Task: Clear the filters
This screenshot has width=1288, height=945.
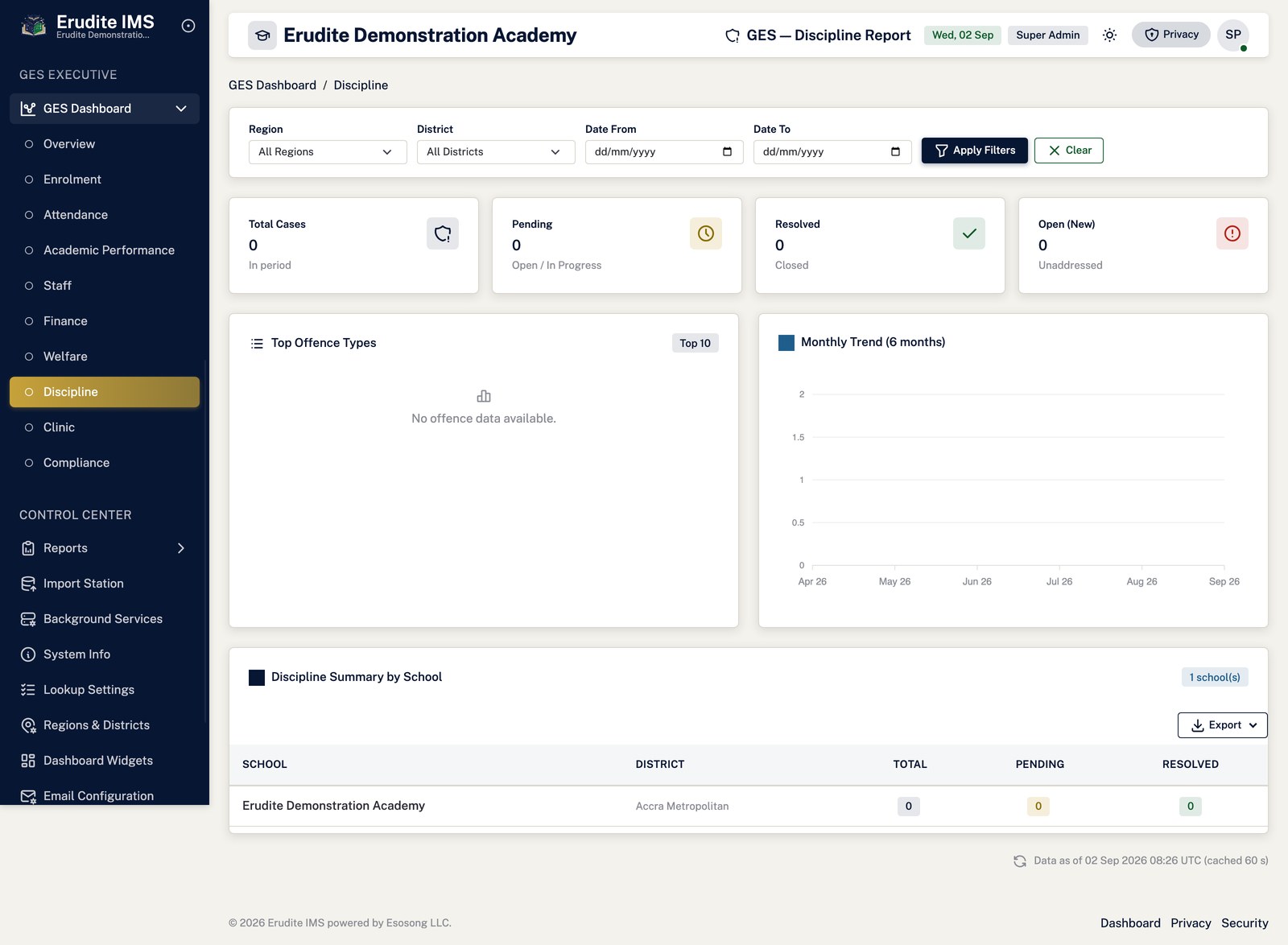Action: tap(1069, 151)
